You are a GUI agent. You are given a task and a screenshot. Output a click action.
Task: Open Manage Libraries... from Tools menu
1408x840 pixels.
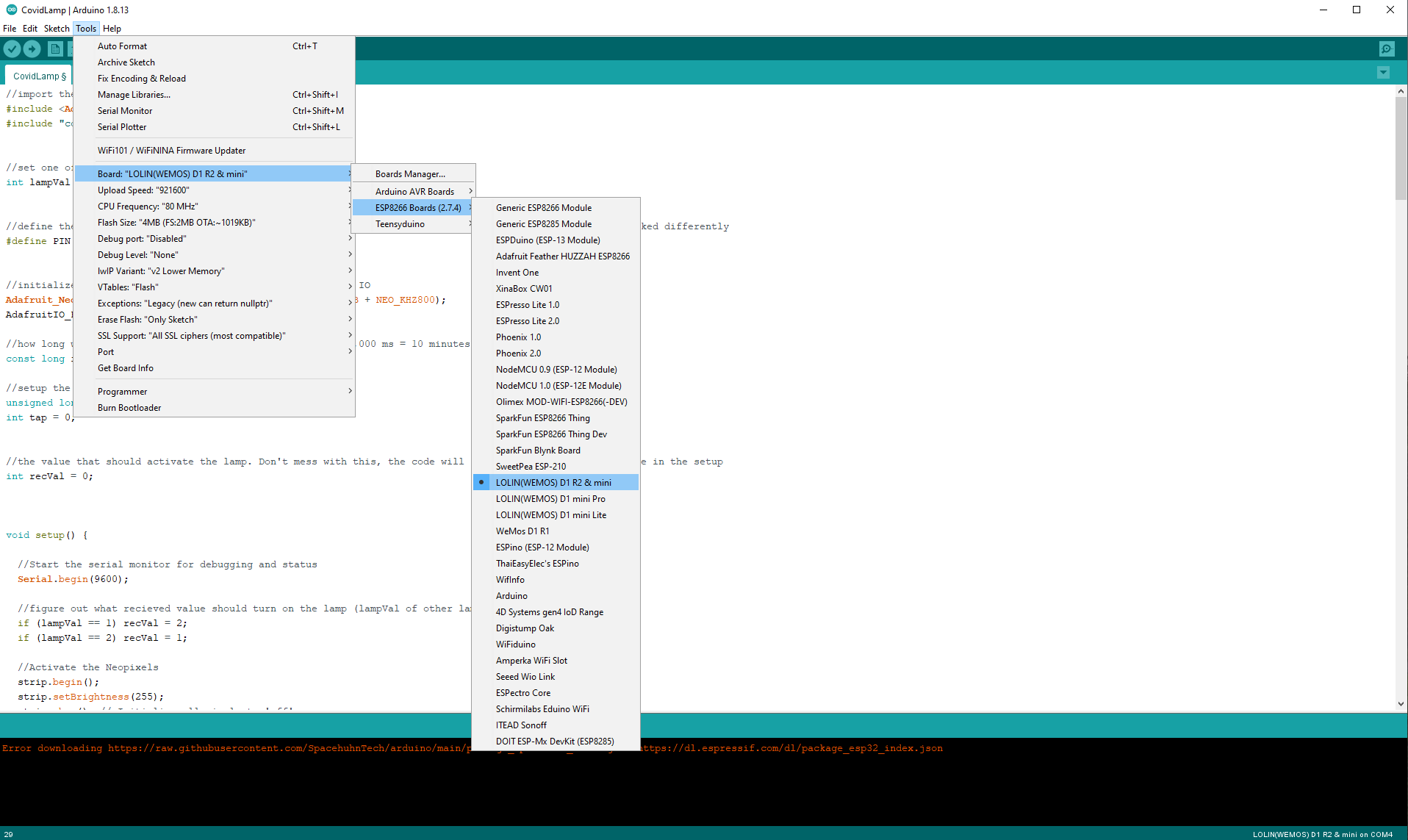point(134,95)
